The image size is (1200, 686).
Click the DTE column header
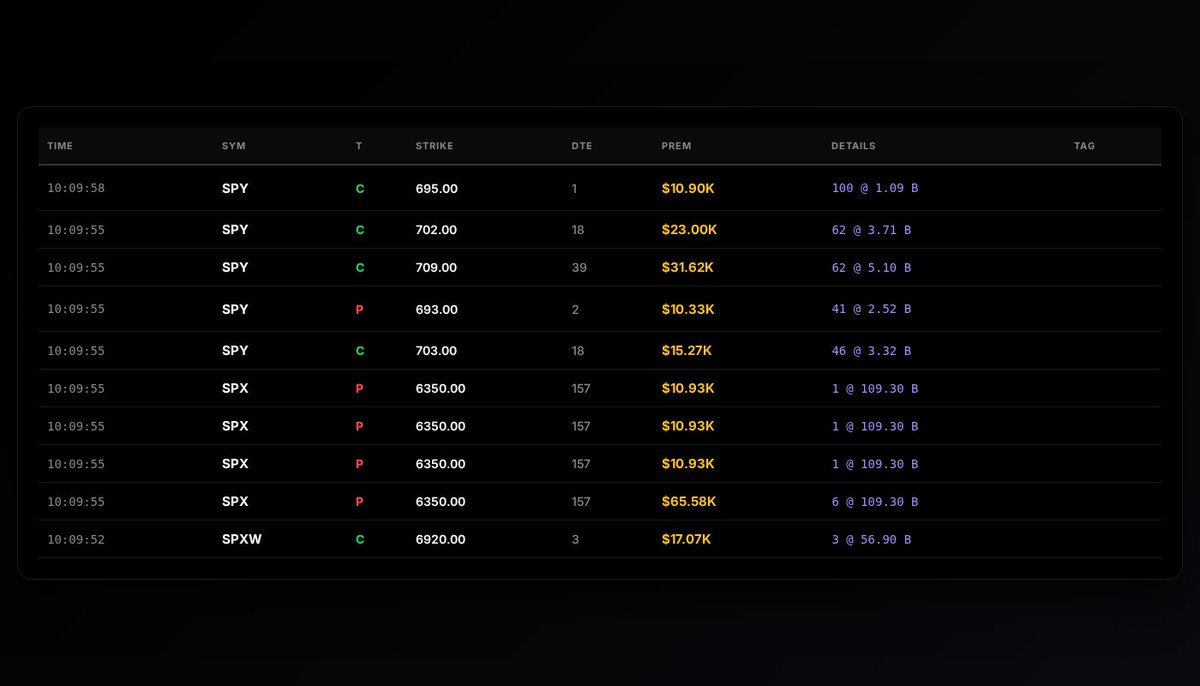pos(581,145)
